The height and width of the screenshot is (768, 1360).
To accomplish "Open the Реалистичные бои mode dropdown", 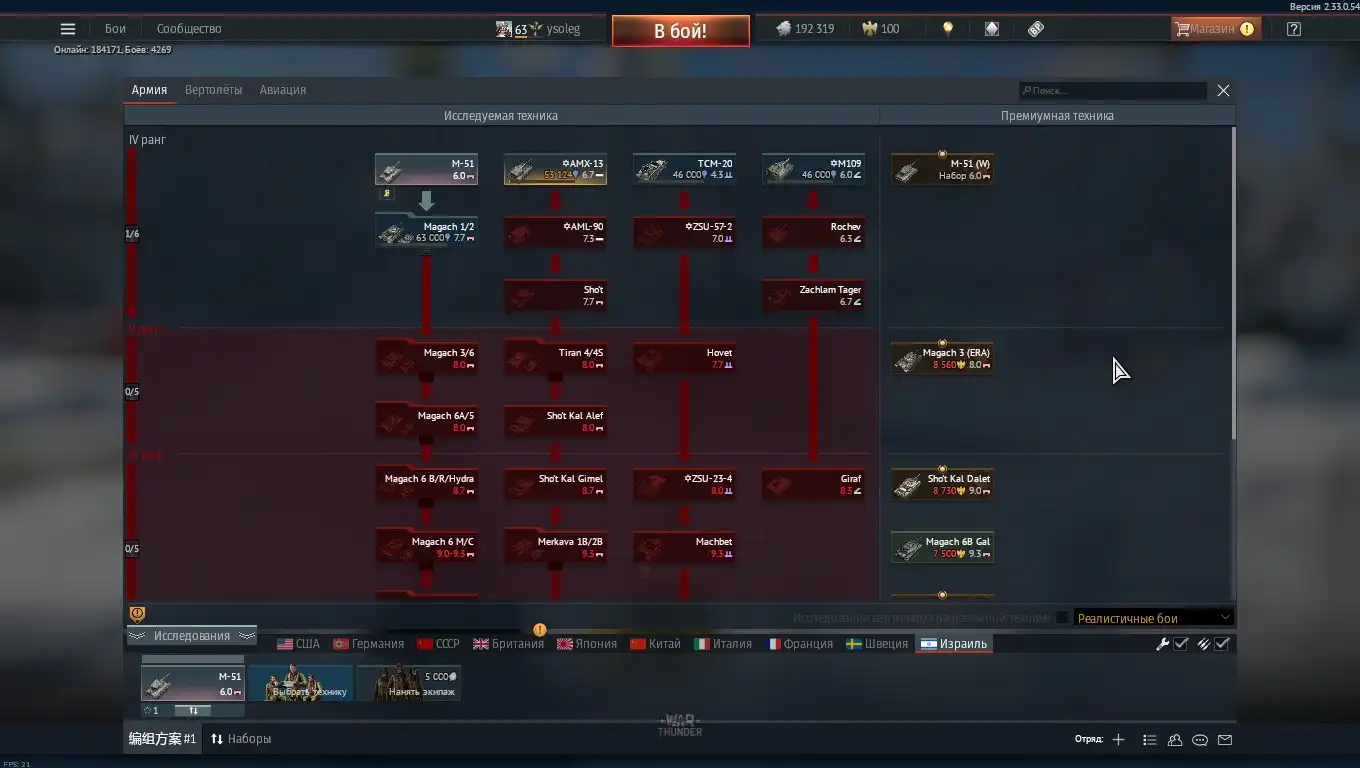I will (x=1153, y=618).
